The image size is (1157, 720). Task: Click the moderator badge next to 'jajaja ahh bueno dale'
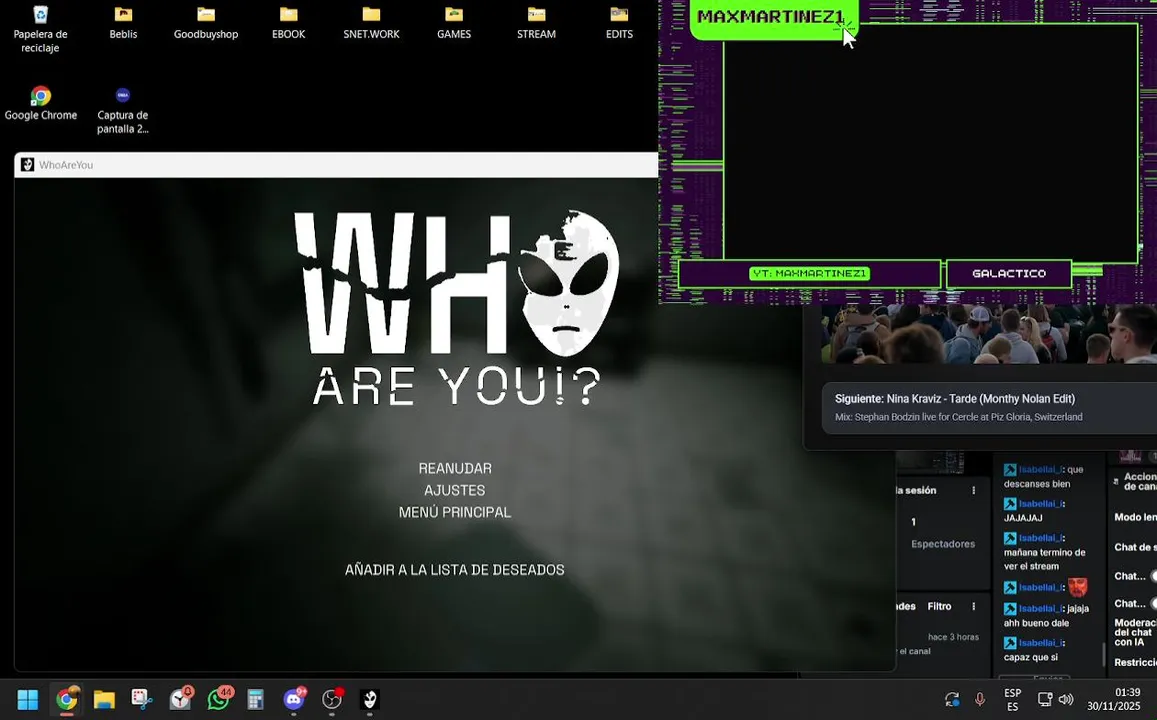point(1010,609)
